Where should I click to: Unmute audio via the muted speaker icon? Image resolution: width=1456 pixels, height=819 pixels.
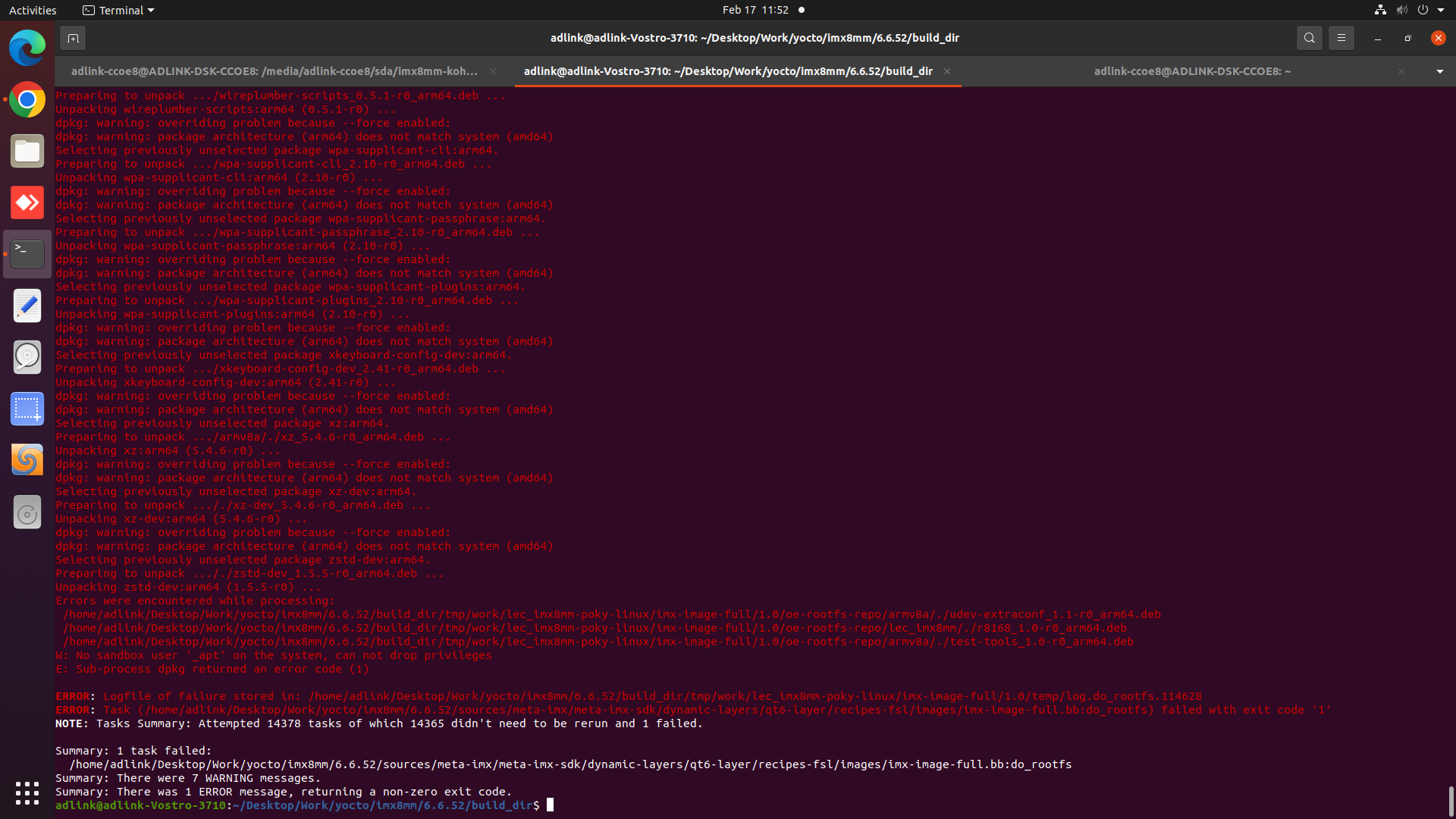coord(1400,10)
